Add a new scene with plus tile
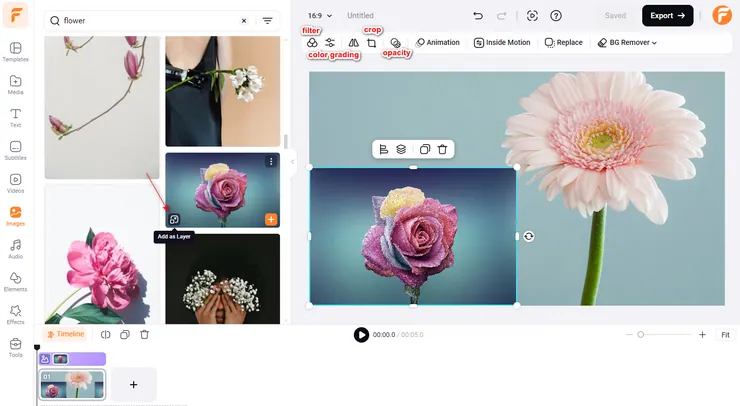The width and height of the screenshot is (740, 406). tap(134, 385)
